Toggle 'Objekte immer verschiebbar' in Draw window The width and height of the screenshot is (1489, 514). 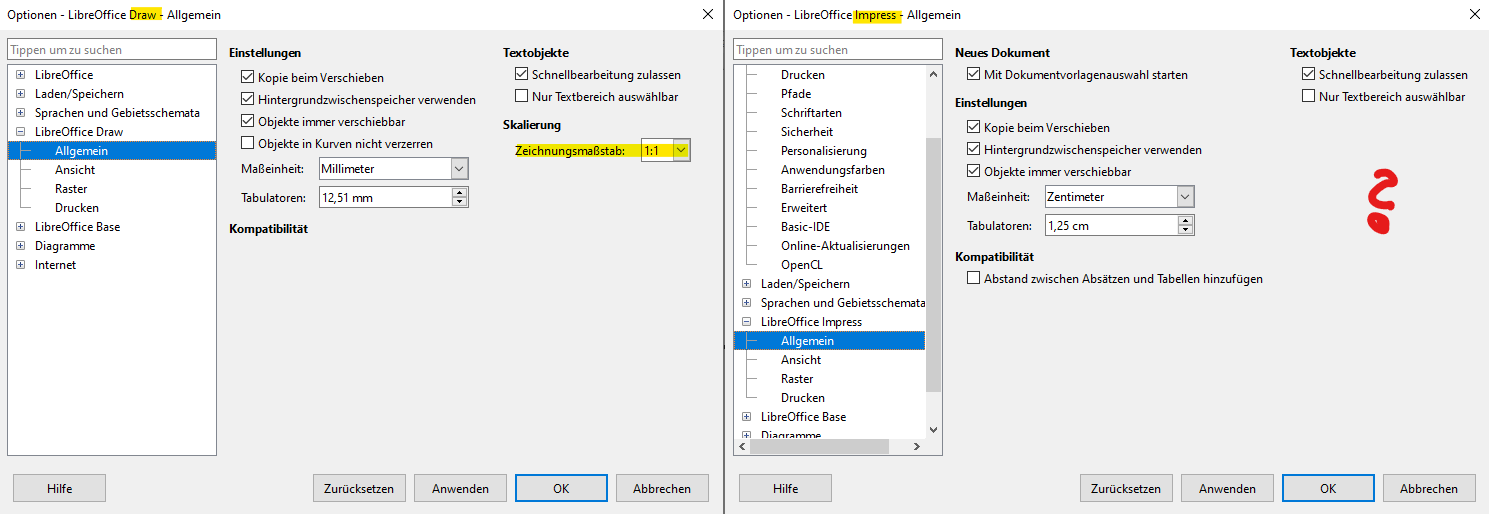pos(248,121)
